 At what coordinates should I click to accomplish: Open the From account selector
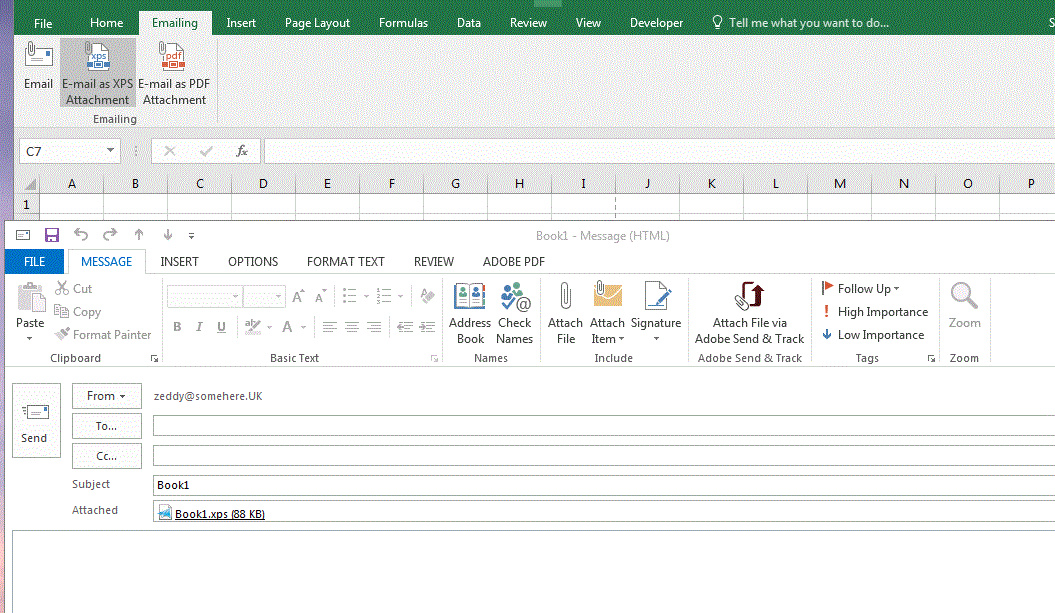[x=106, y=395]
